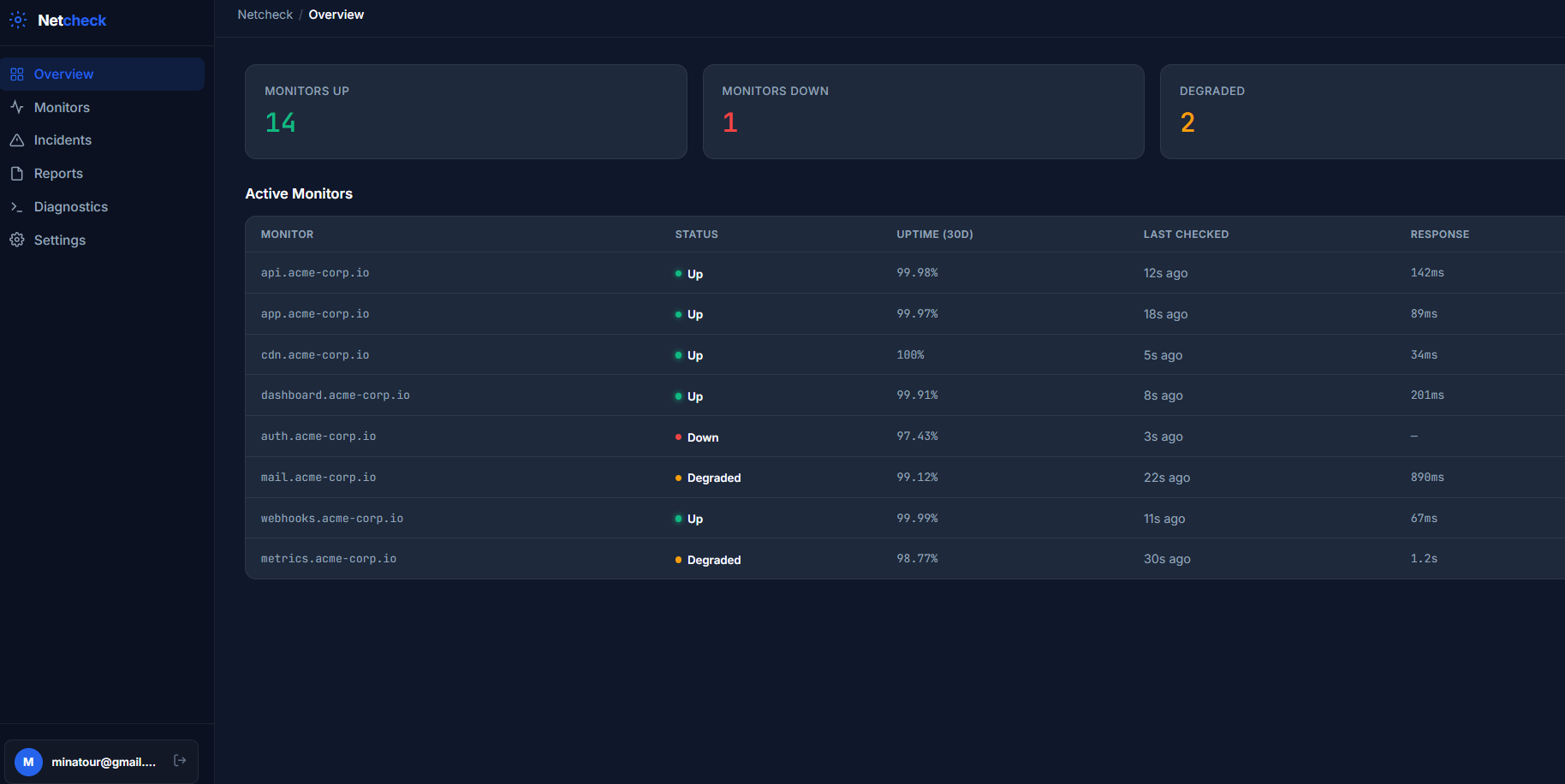Click Up status of webhooks.acme-corp.io
The image size is (1565, 784).
point(689,519)
